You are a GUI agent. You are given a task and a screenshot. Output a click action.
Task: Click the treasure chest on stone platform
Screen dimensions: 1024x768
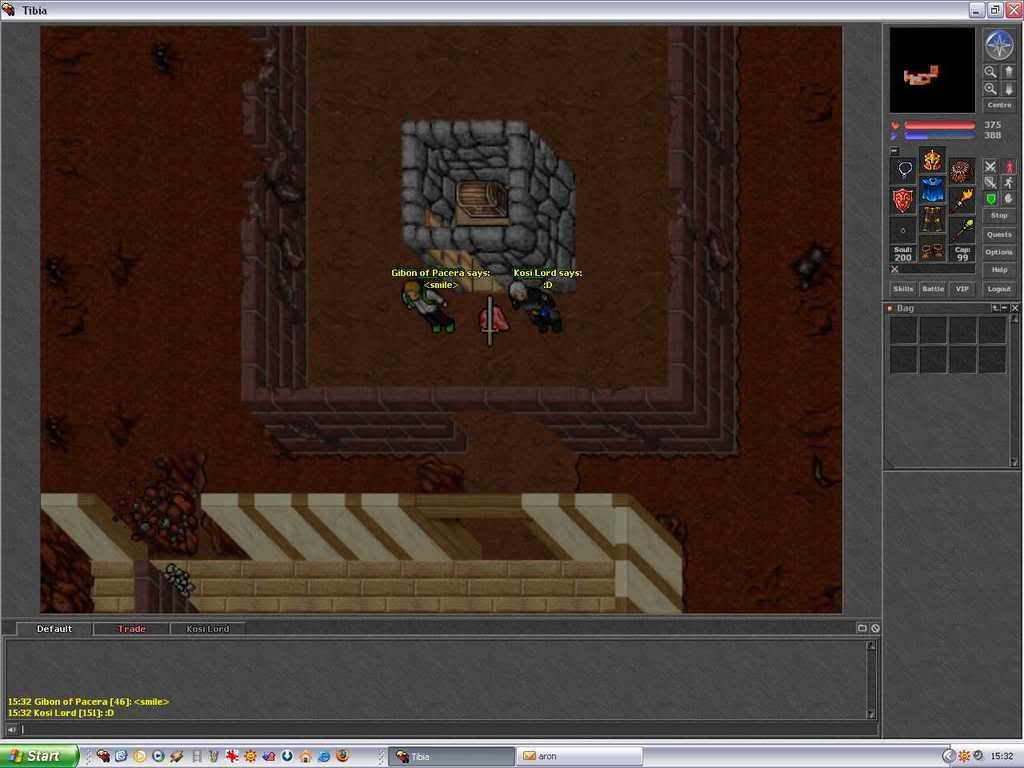pyautogui.click(x=482, y=203)
